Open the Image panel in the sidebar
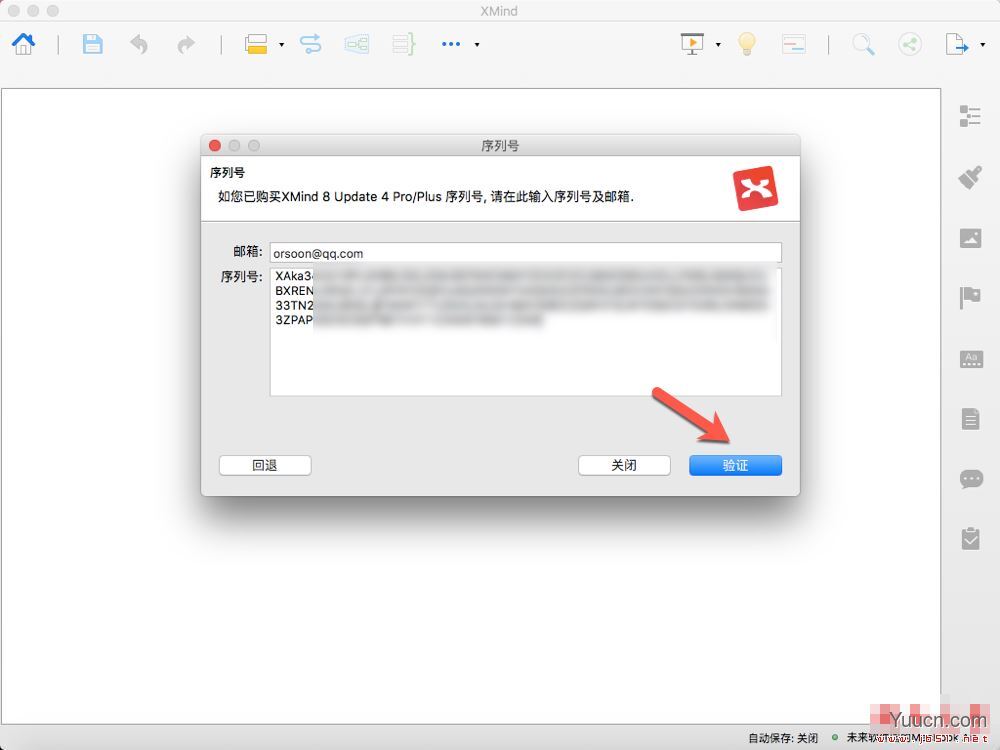Viewport: 1000px width, 750px height. pyautogui.click(x=971, y=238)
